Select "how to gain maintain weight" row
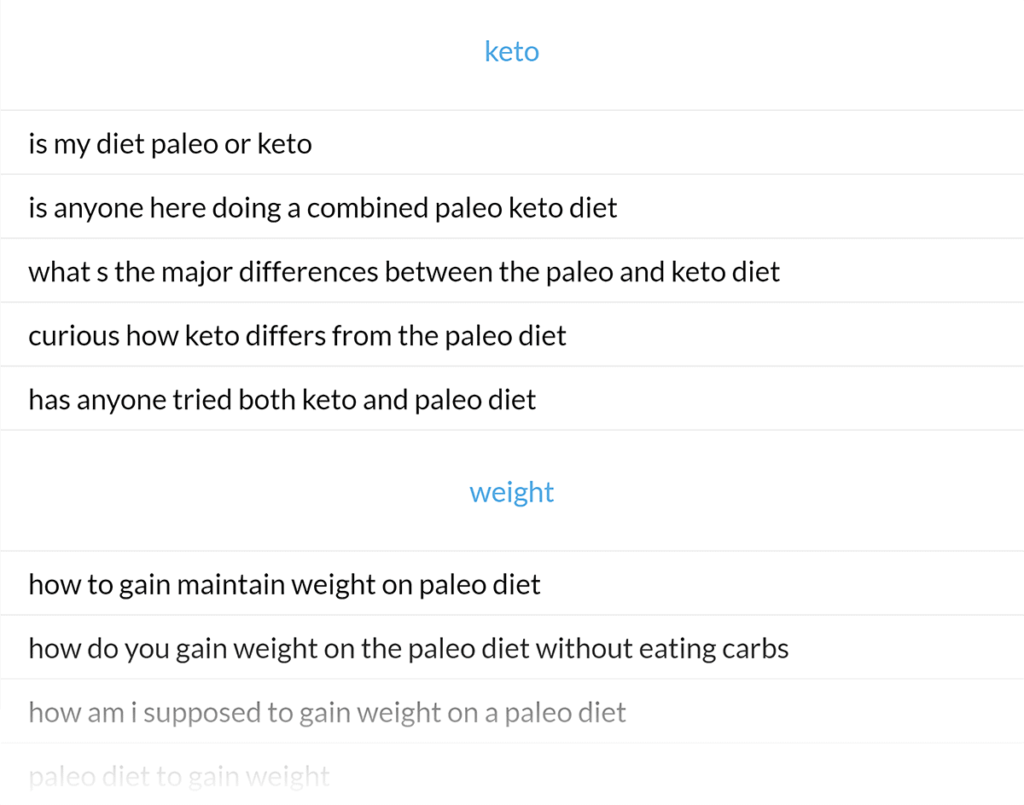Image resolution: width=1024 pixels, height=805 pixels. click(x=284, y=584)
